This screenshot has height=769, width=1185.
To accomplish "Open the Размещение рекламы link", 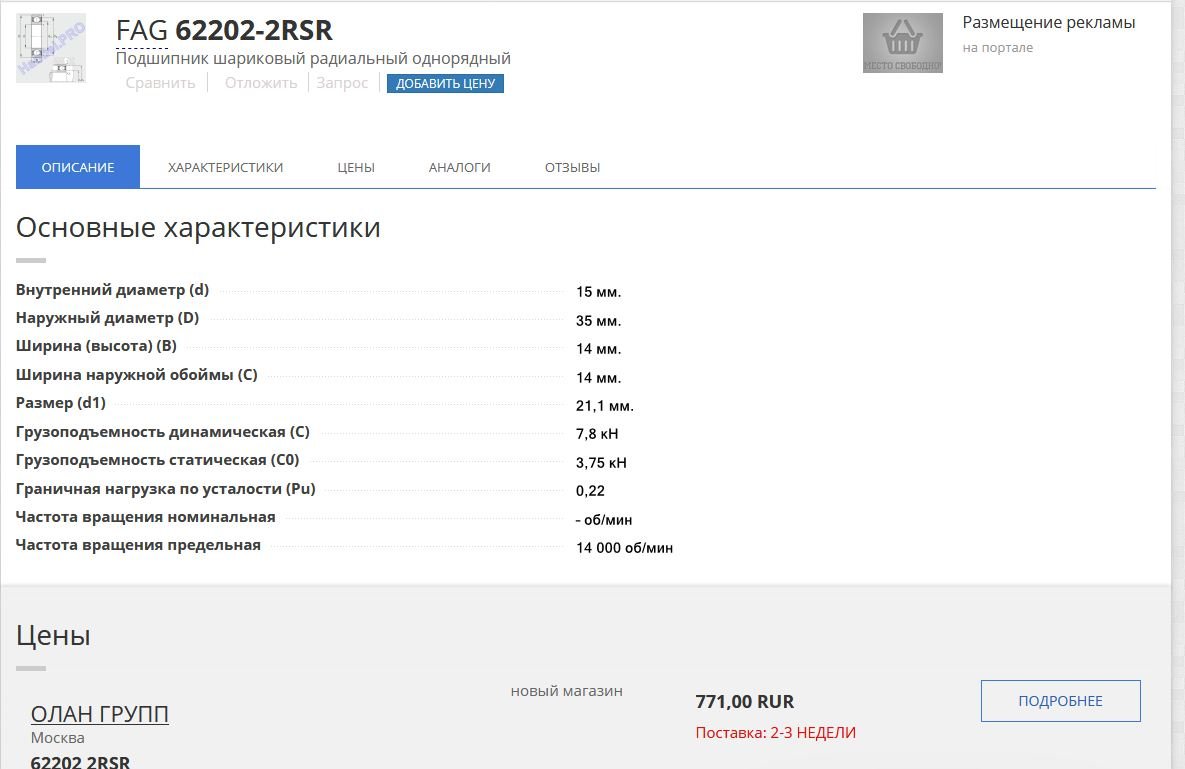I will pyautogui.click(x=1048, y=23).
